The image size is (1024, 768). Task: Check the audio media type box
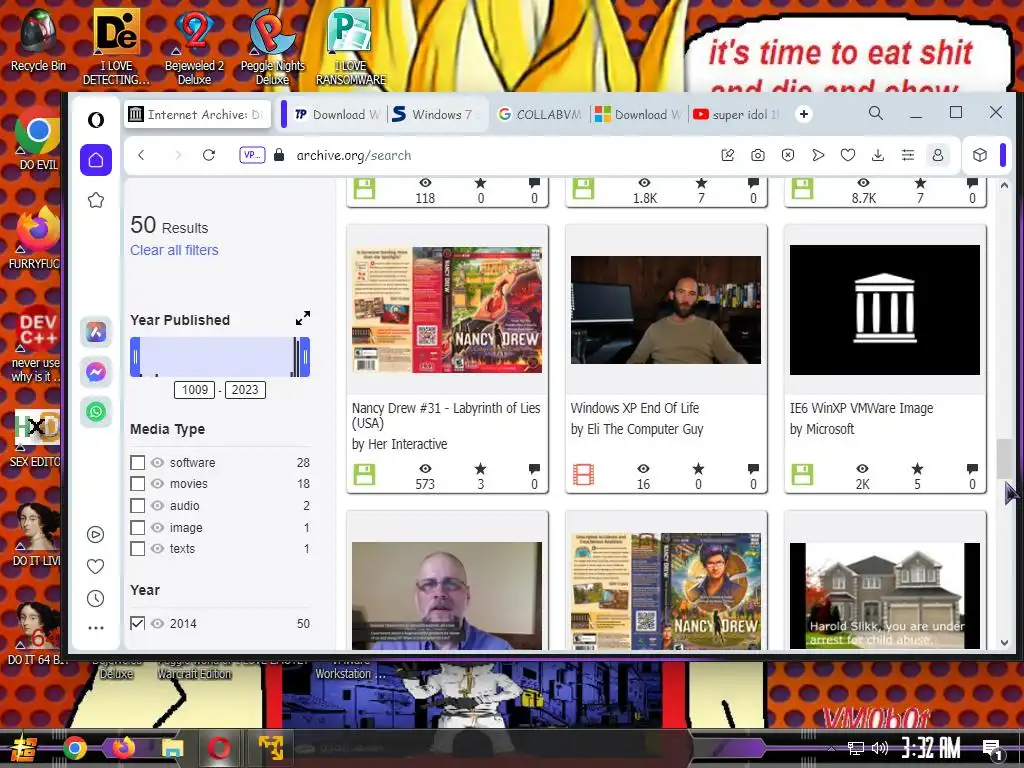tap(137, 505)
